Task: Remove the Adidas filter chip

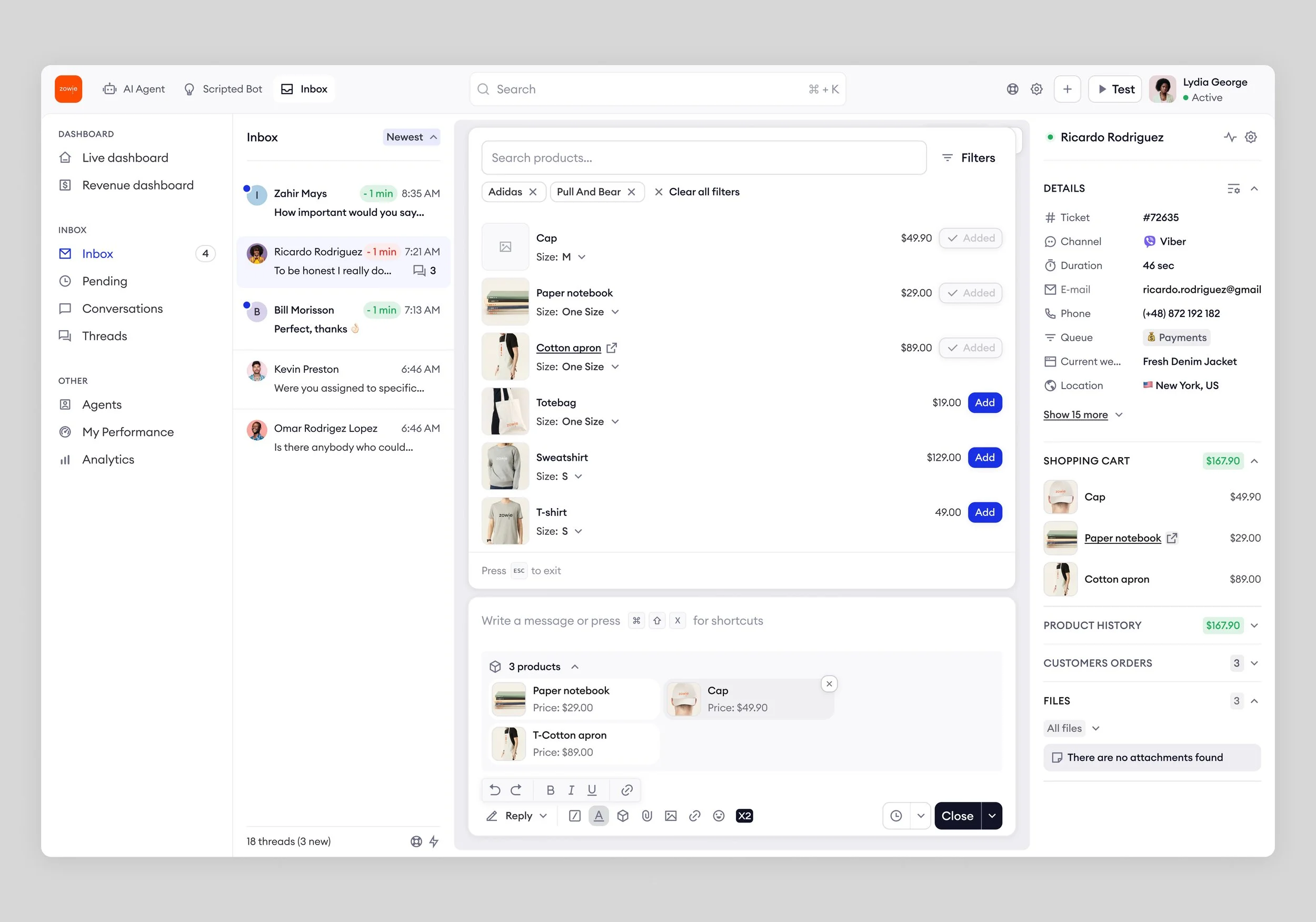Action: (533, 192)
